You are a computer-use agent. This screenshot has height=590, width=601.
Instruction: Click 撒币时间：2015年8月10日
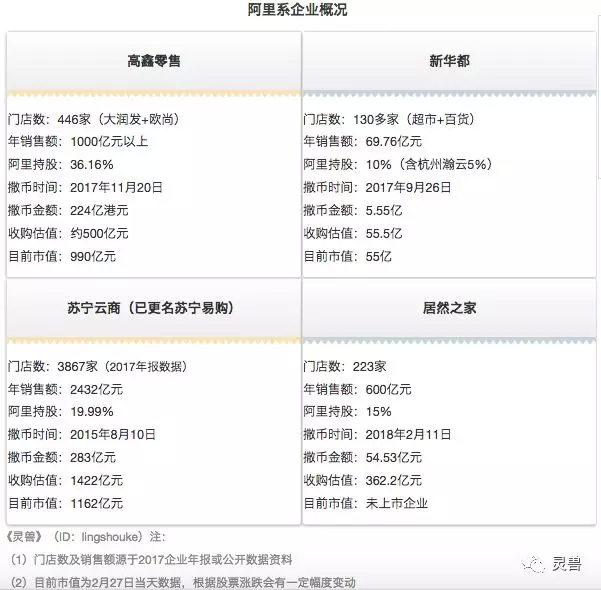[x=82, y=435]
